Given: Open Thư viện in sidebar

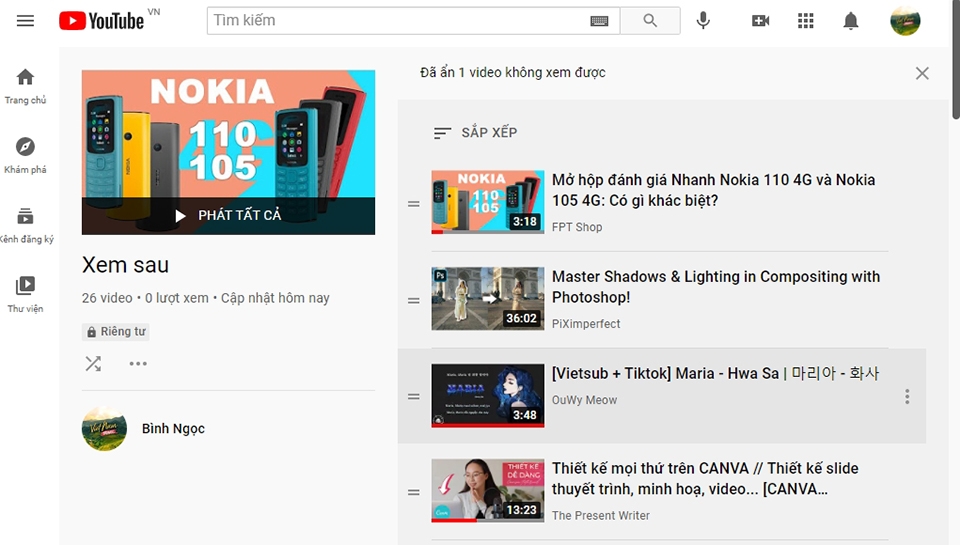Looking at the screenshot, I should (x=25, y=295).
